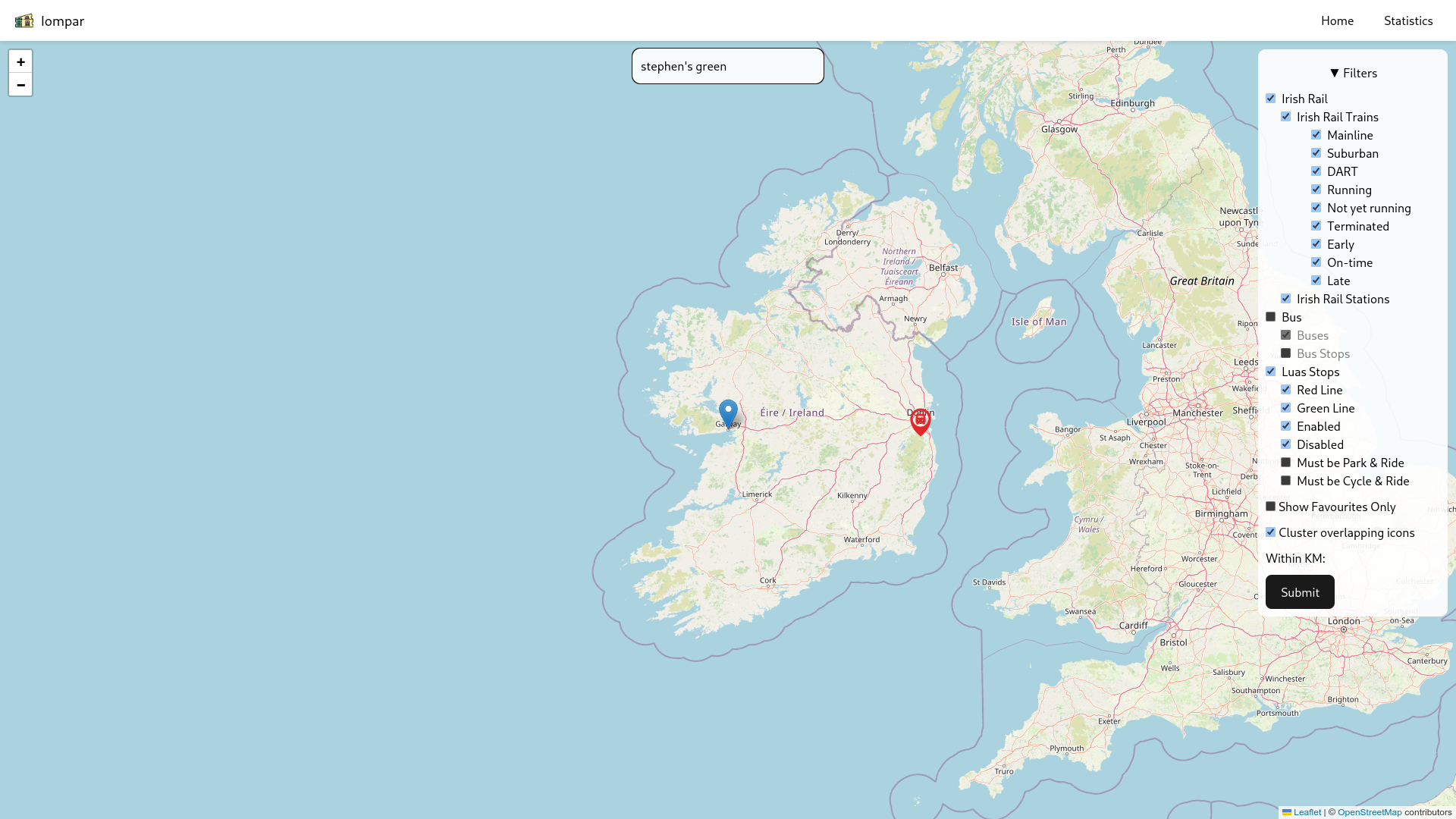Open the Leaflet attribution link
Image resolution: width=1456 pixels, height=819 pixels.
click(x=1307, y=812)
